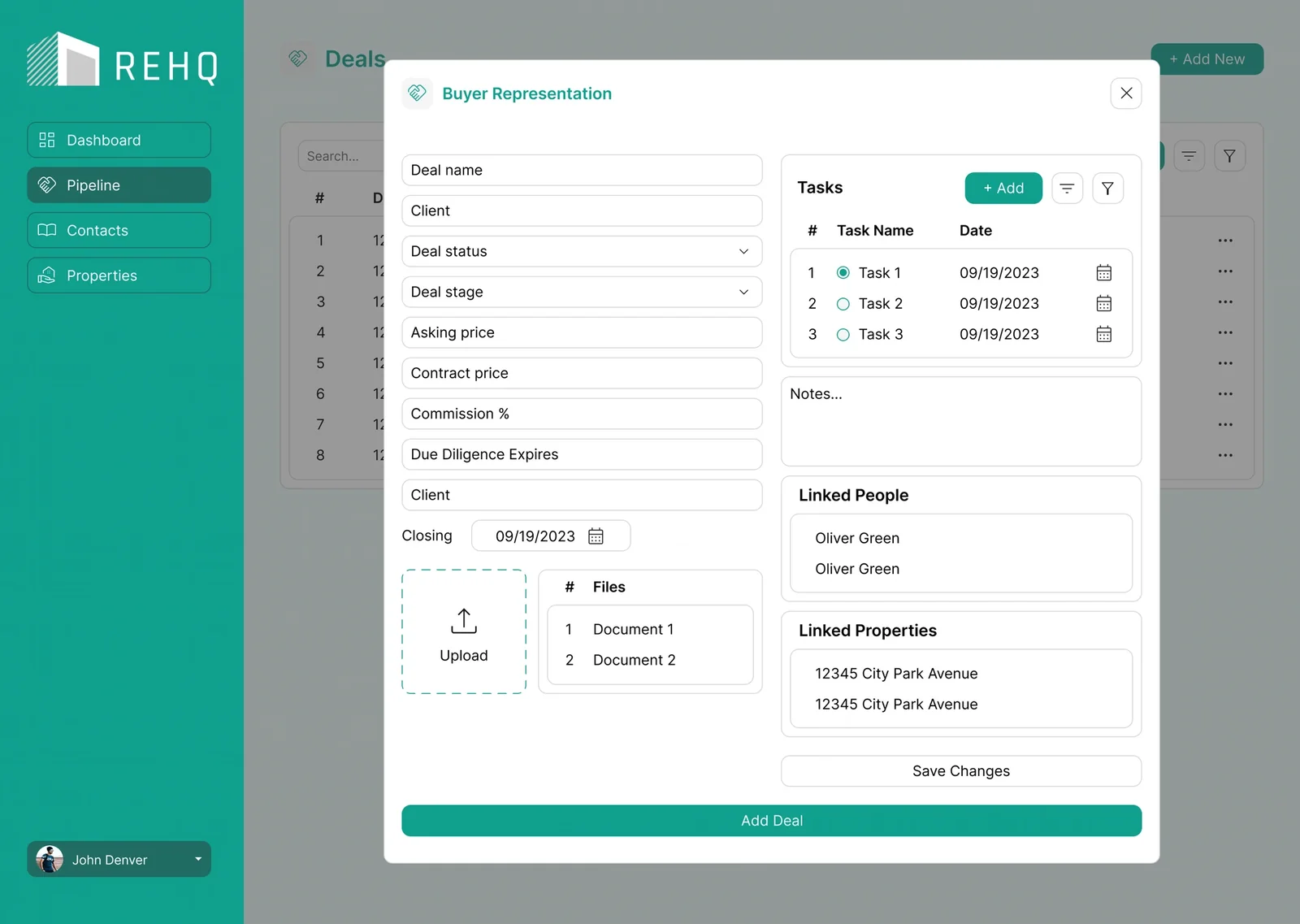
Task: Click the Upload arrow icon
Action: coord(464,621)
